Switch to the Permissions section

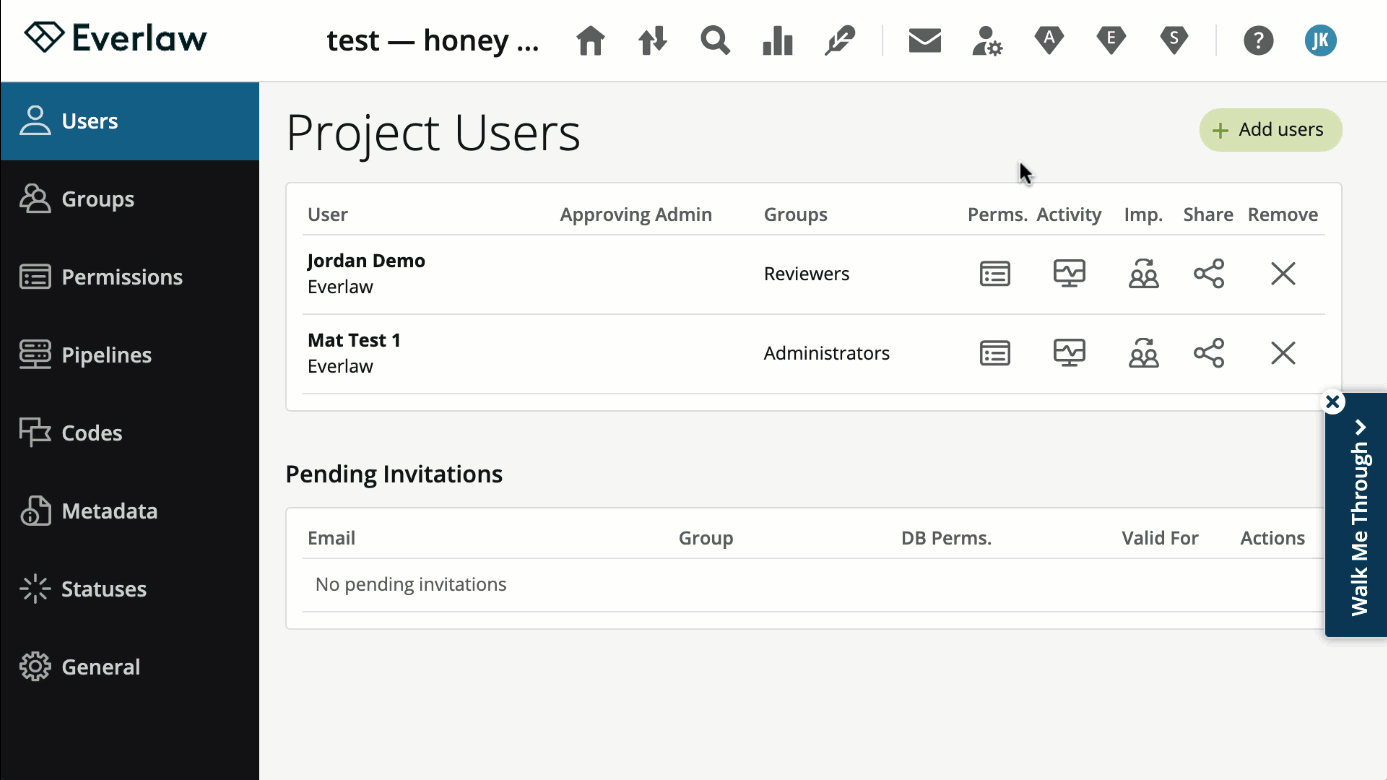coord(121,276)
